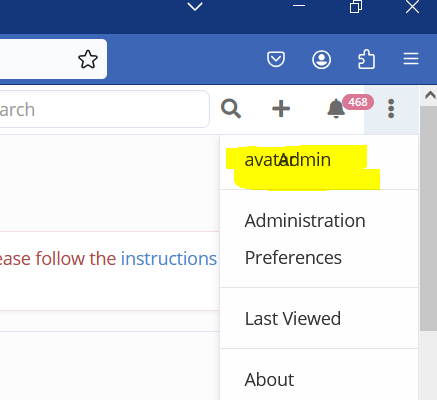Open the plus quick create icon
Screen dimensions: 437x400
click(x=281, y=109)
